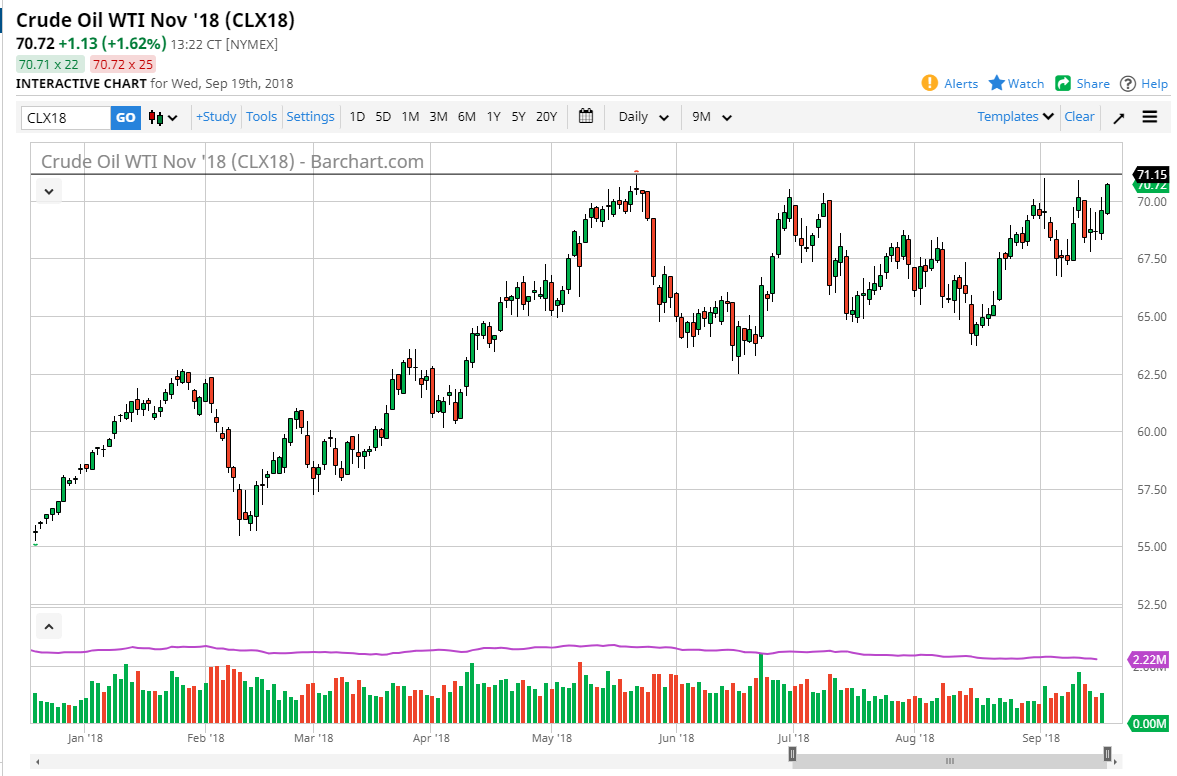Click the candlestick chart type icon
The image size is (1177, 776).
158,117
